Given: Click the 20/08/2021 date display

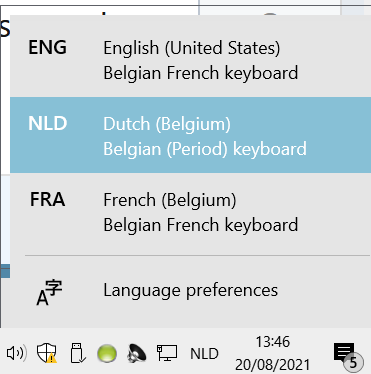Looking at the screenshot, I should pos(272,365).
